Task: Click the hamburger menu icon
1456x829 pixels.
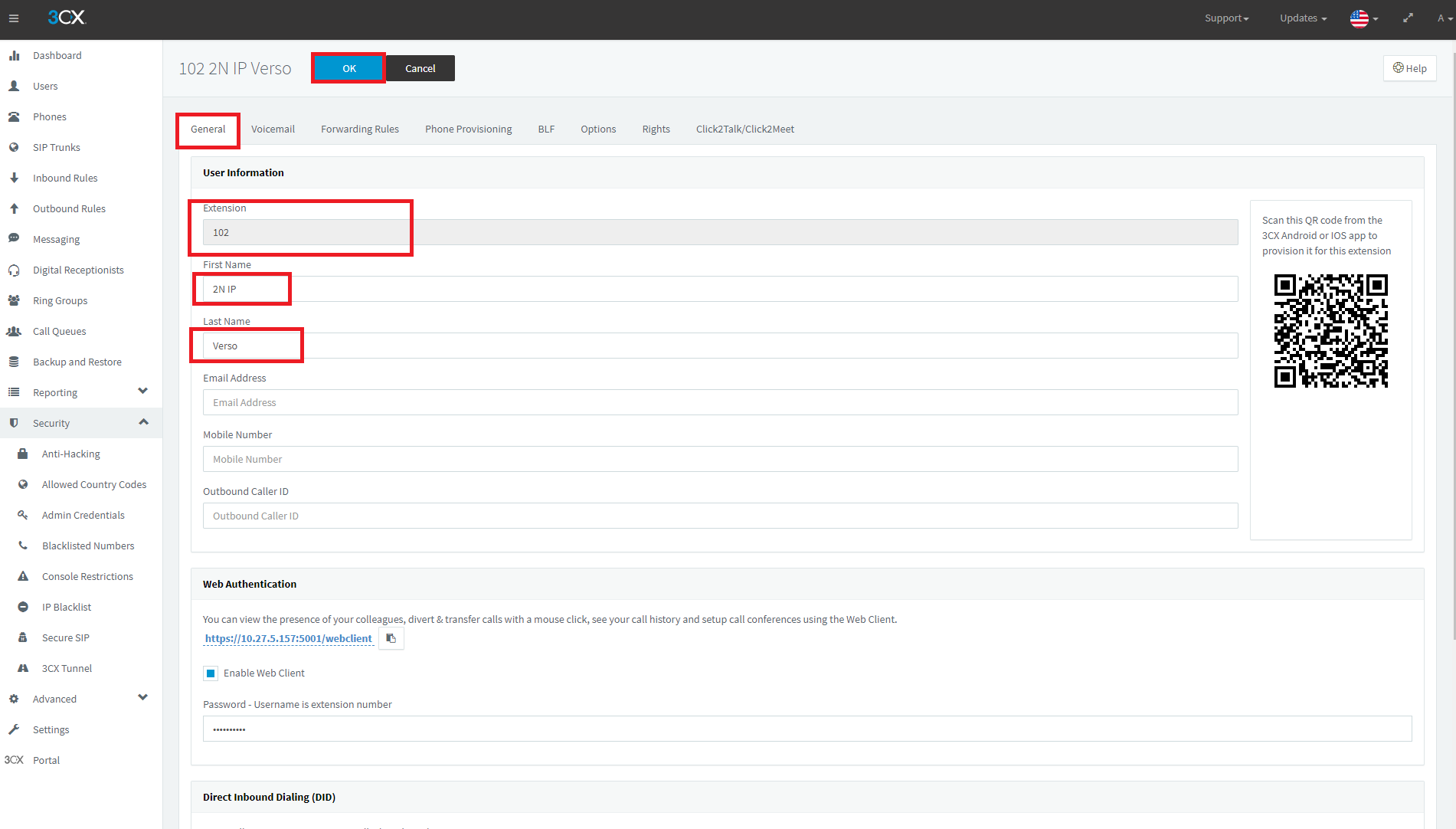Action: point(13,18)
